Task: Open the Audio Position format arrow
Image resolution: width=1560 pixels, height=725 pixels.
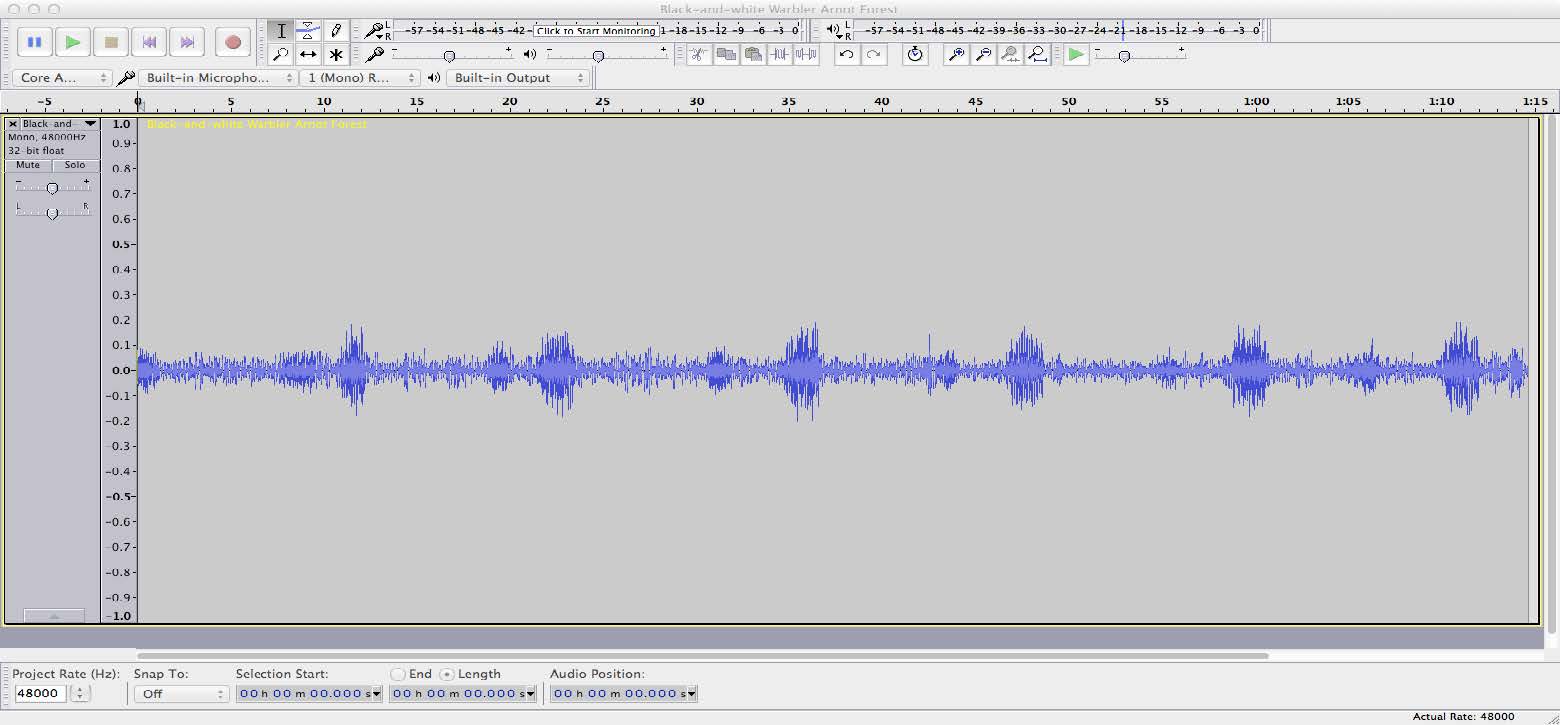Action: tap(692, 693)
